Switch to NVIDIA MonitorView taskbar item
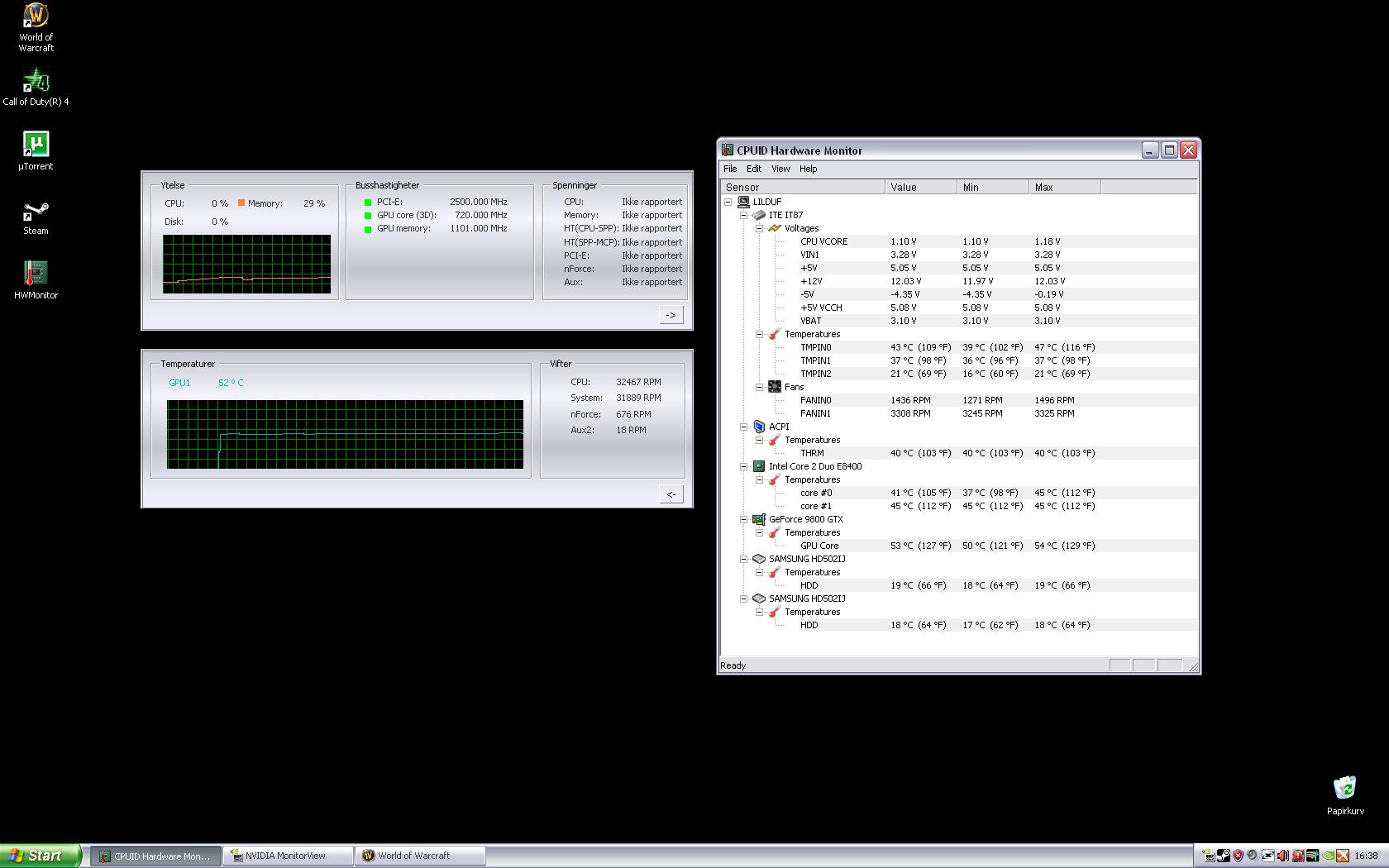 [x=288, y=856]
